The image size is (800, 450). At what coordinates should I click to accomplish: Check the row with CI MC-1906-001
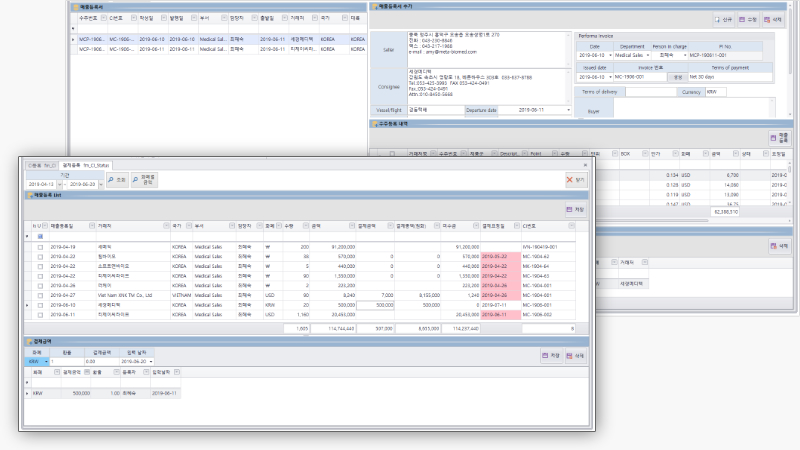tap(40, 305)
